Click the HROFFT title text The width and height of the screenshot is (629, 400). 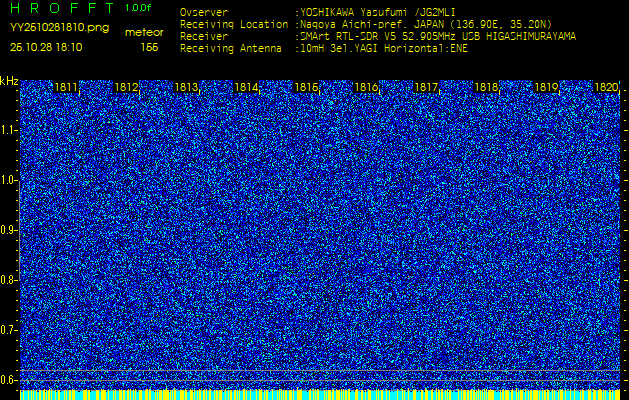click(x=62, y=7)
